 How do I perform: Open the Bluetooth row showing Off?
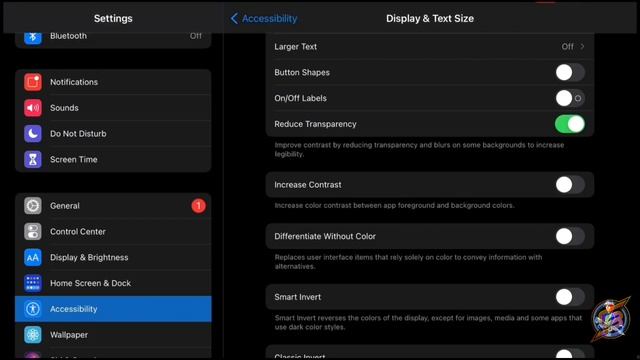(x=113, y=39)
